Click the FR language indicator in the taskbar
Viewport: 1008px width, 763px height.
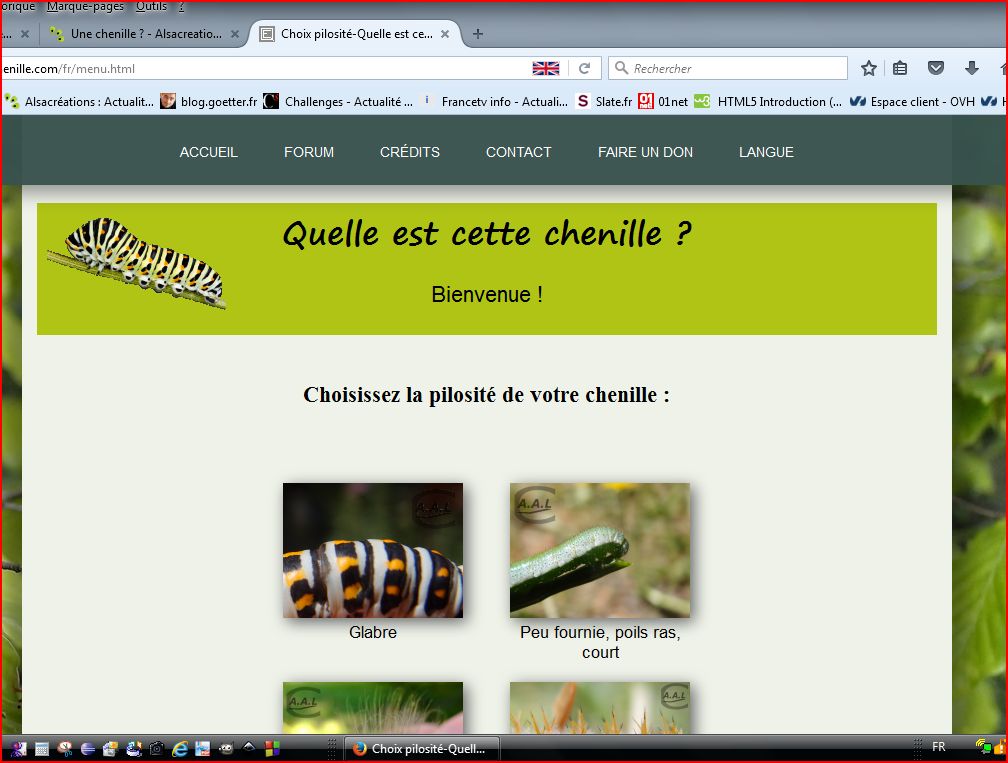pos(939,747)
